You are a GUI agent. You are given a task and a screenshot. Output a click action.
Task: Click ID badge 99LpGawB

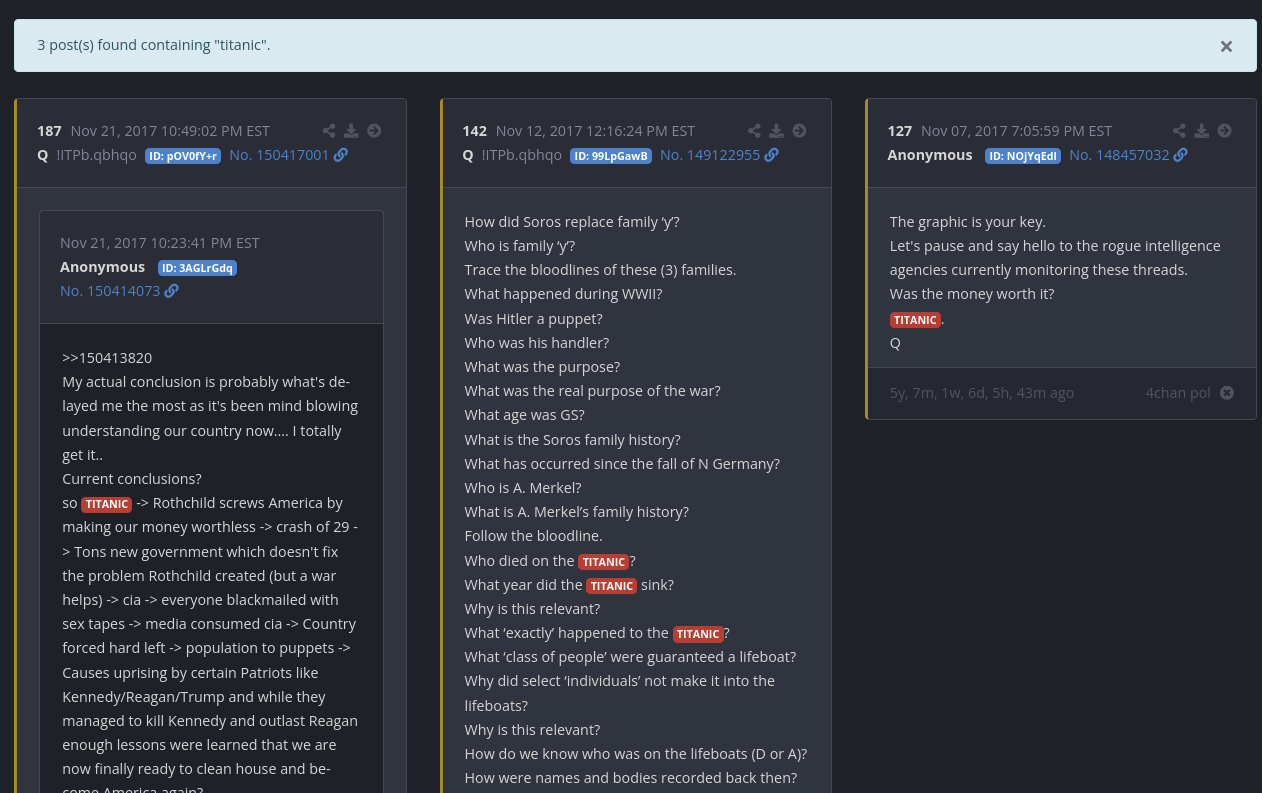tap(611, 156)
